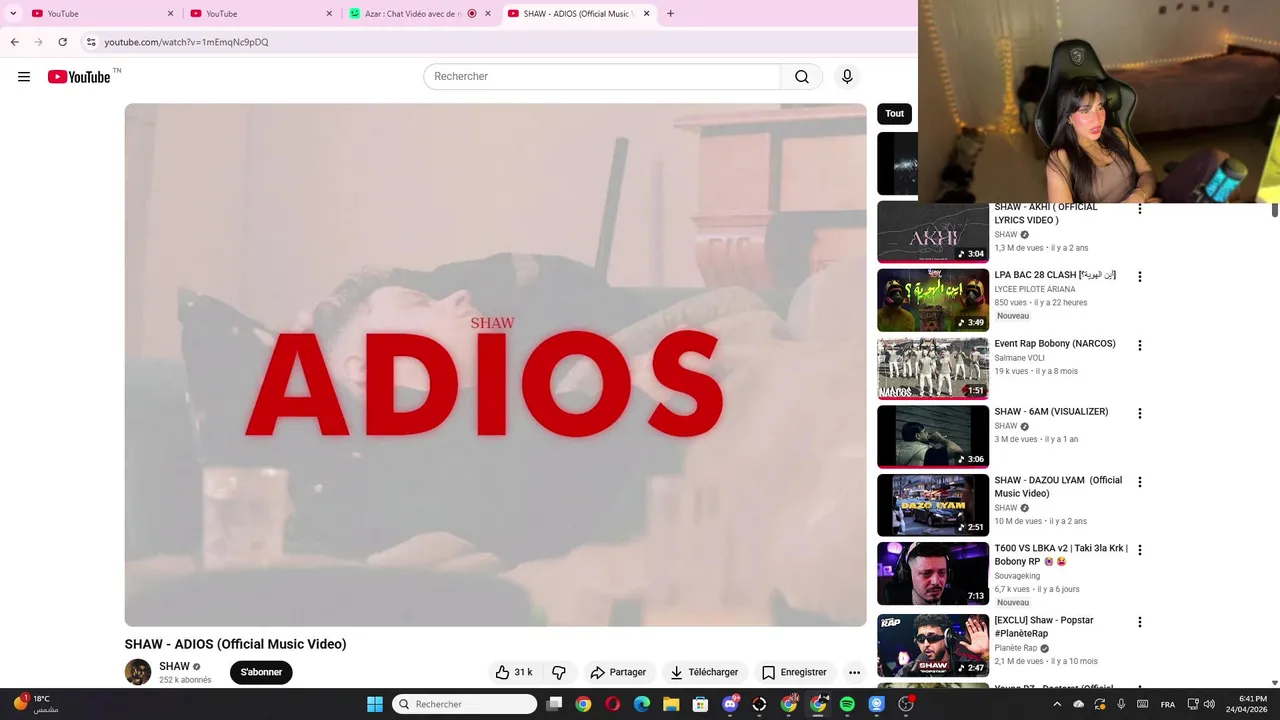Open options menu for T600 VS LBKA v2

click(x=1139, y=550)
